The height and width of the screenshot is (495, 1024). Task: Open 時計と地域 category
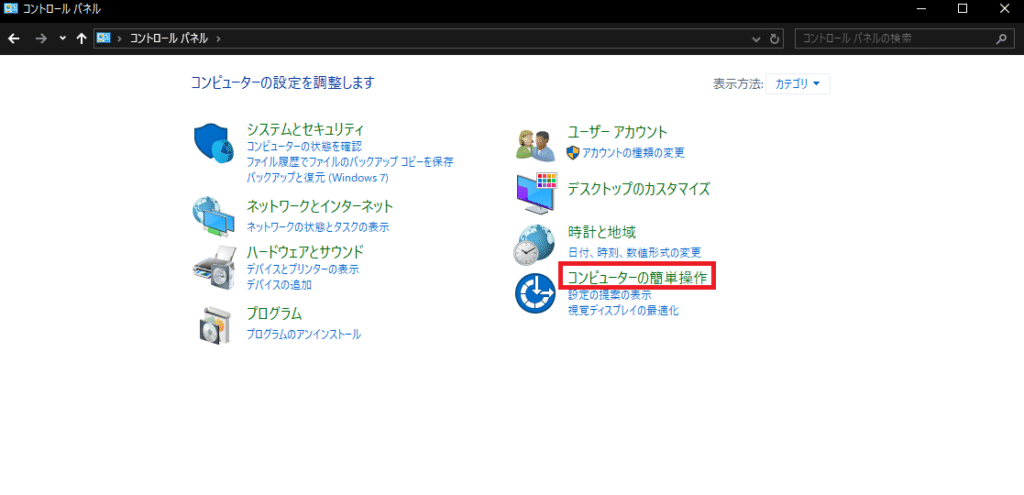(601, 232)
